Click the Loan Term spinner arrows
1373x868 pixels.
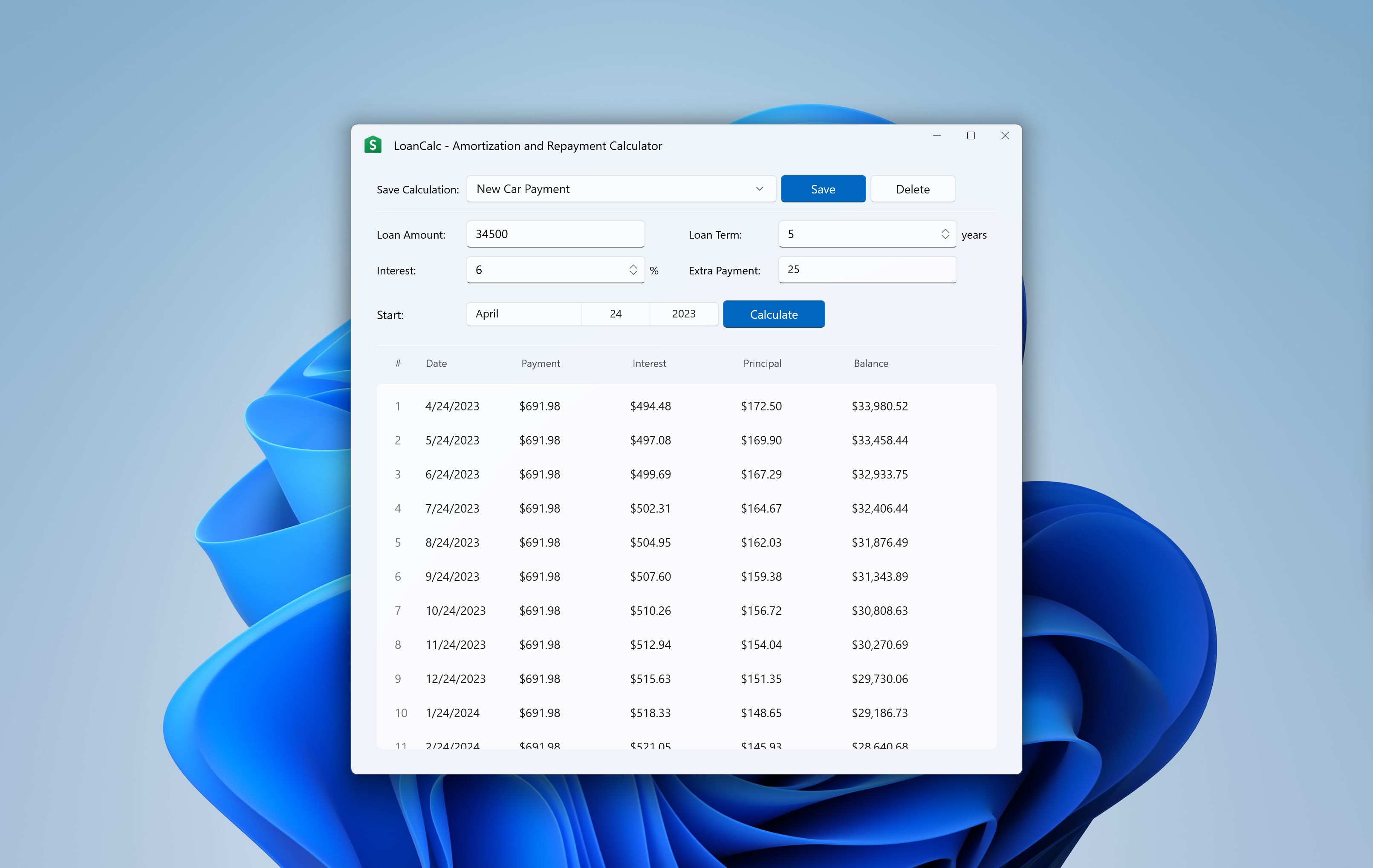(945, 234)
